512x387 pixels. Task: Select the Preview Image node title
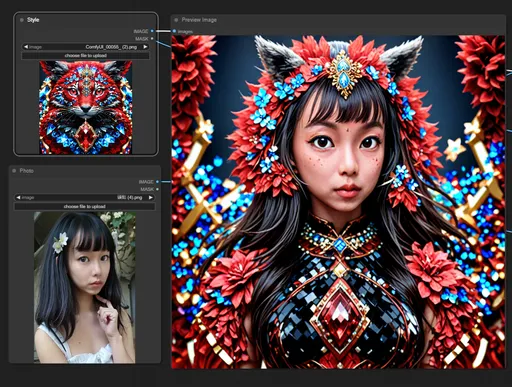[x=199, y=20]
